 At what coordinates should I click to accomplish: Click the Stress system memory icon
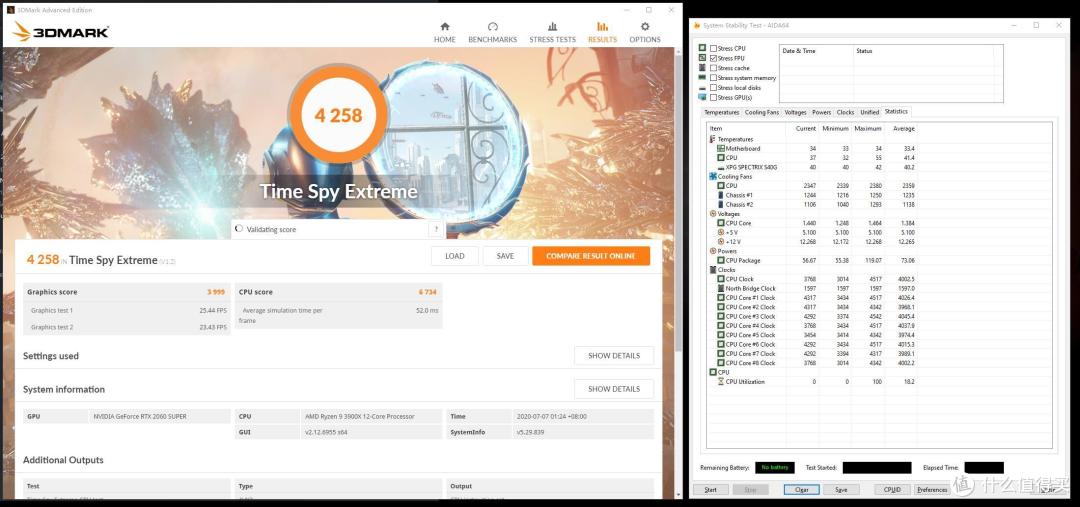pos(703,78)
